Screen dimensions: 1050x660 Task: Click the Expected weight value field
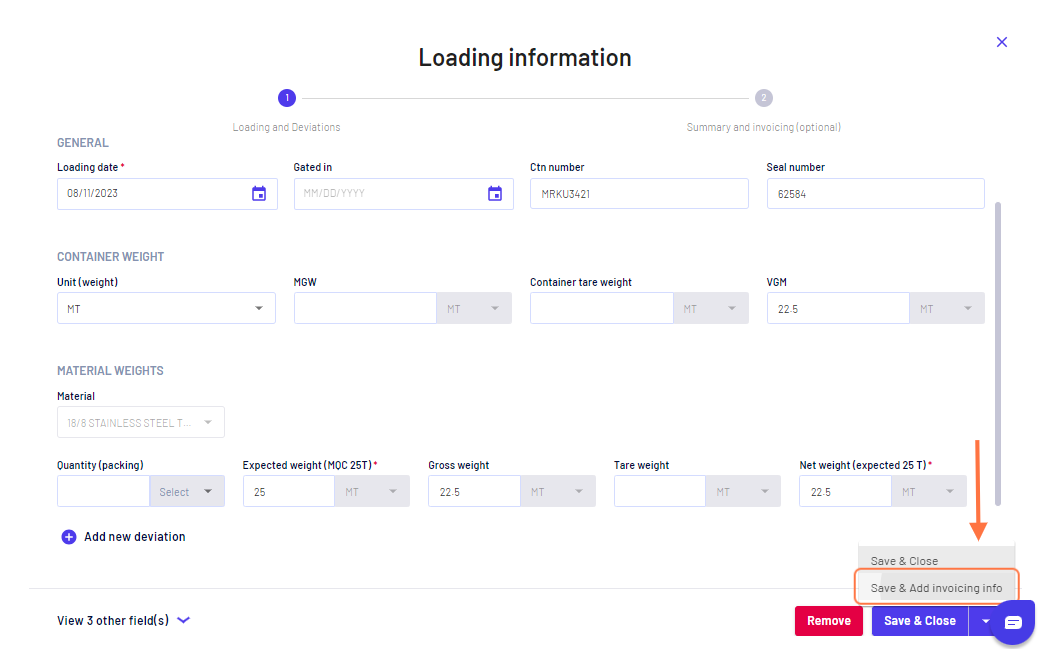(x=289, y=492)
